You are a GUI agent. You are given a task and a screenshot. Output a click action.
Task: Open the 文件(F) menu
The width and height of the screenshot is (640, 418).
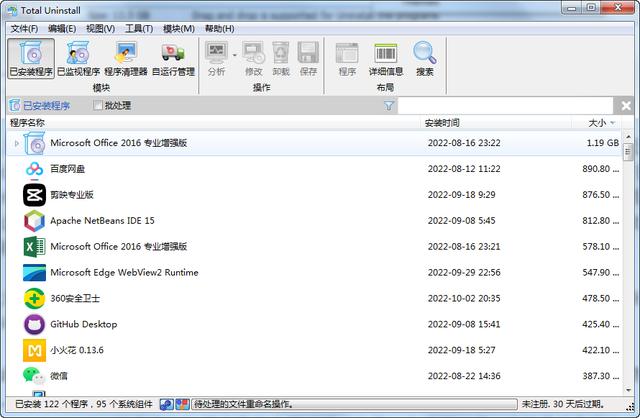[24, 29]
